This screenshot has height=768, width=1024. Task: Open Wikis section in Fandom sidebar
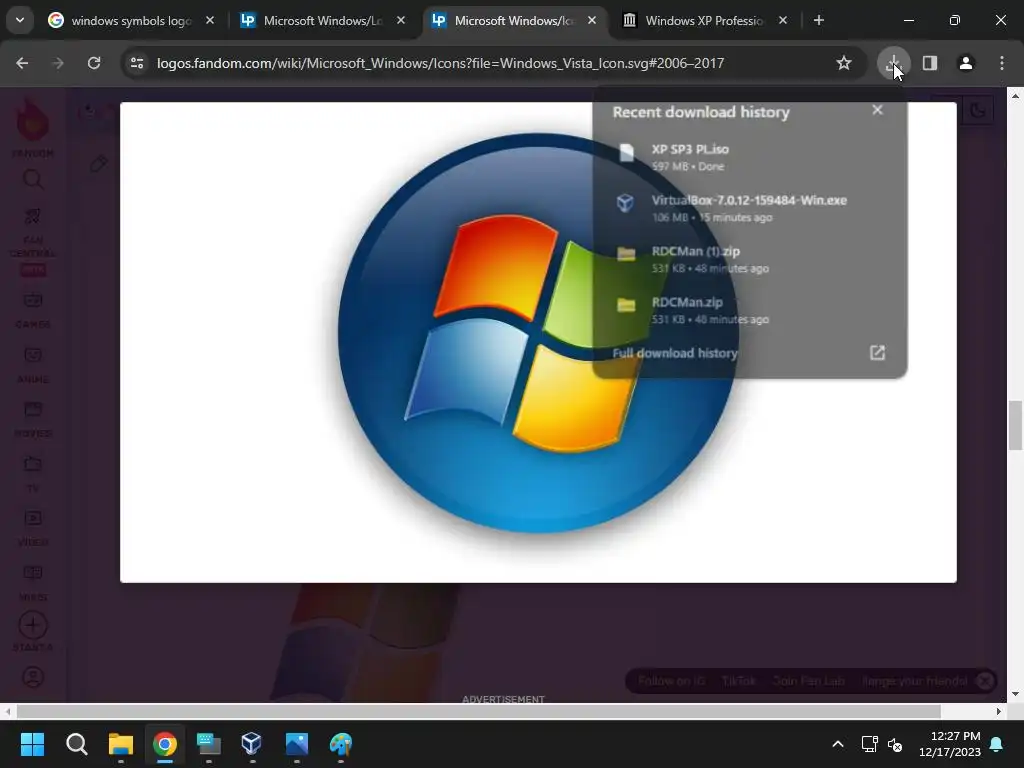click(x=33, y=583)
